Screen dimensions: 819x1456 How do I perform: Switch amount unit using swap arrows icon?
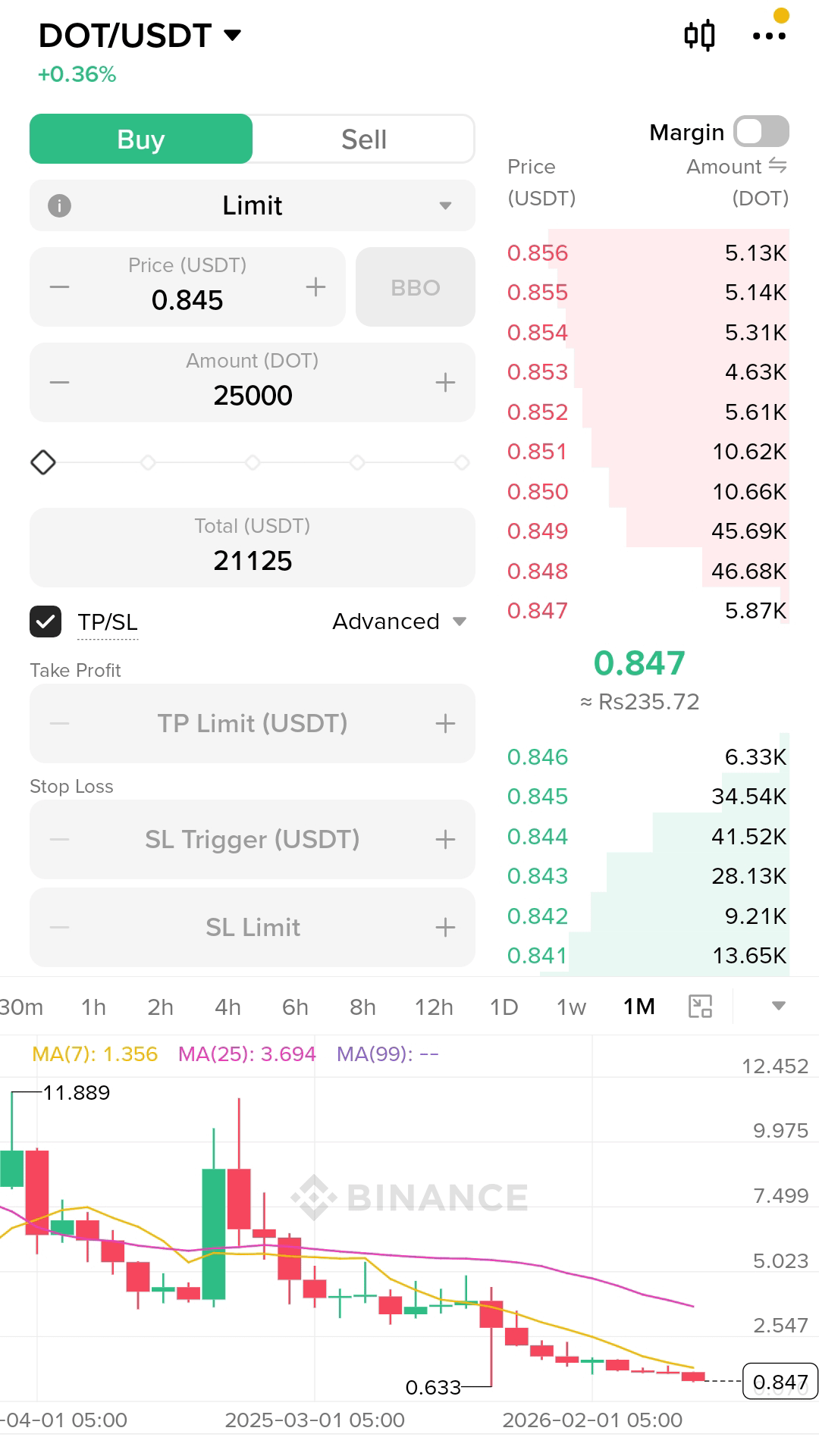click(x=777, y=165)
